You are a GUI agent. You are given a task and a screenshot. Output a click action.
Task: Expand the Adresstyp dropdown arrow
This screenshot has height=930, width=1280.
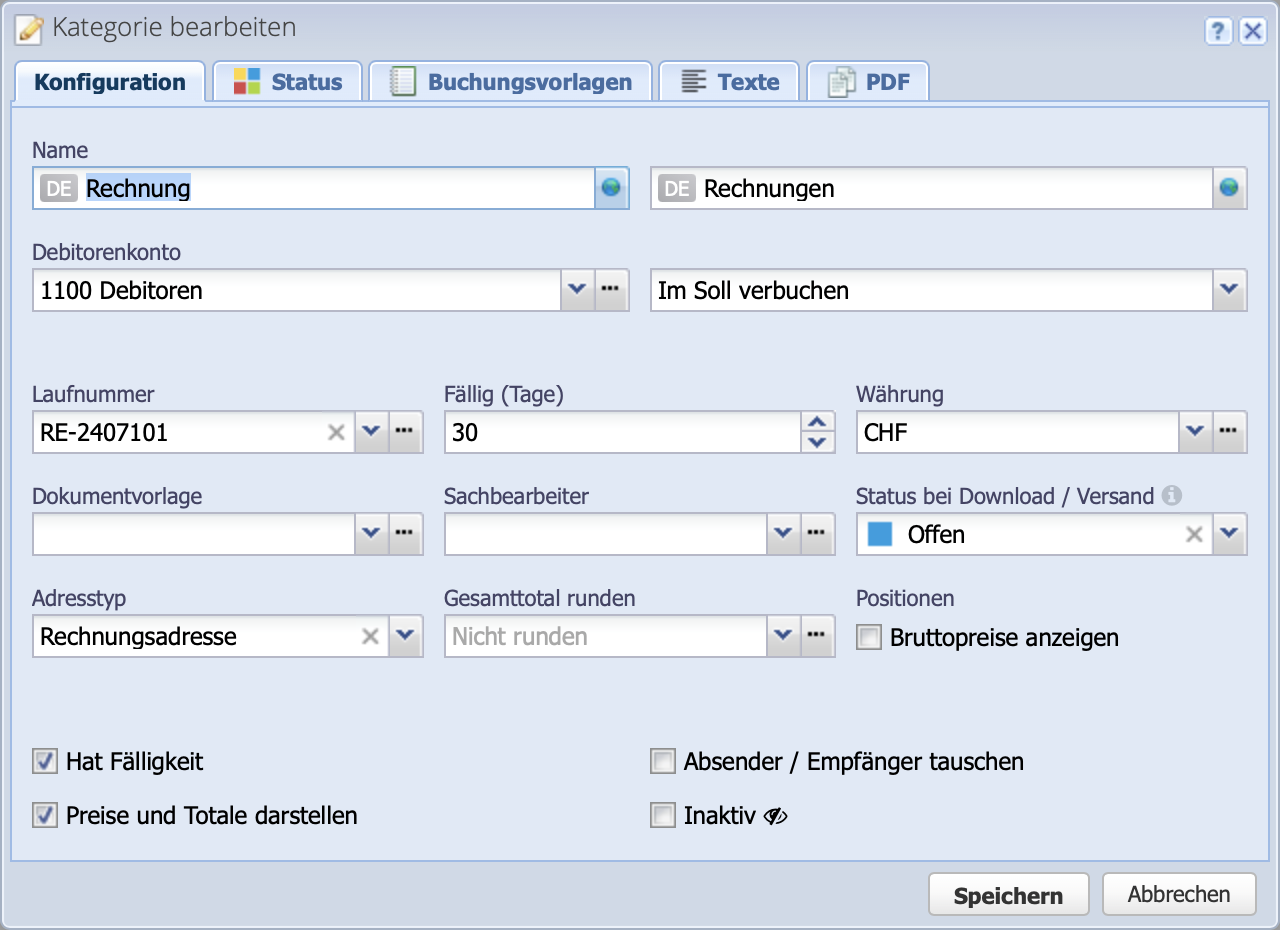[405, 636]
